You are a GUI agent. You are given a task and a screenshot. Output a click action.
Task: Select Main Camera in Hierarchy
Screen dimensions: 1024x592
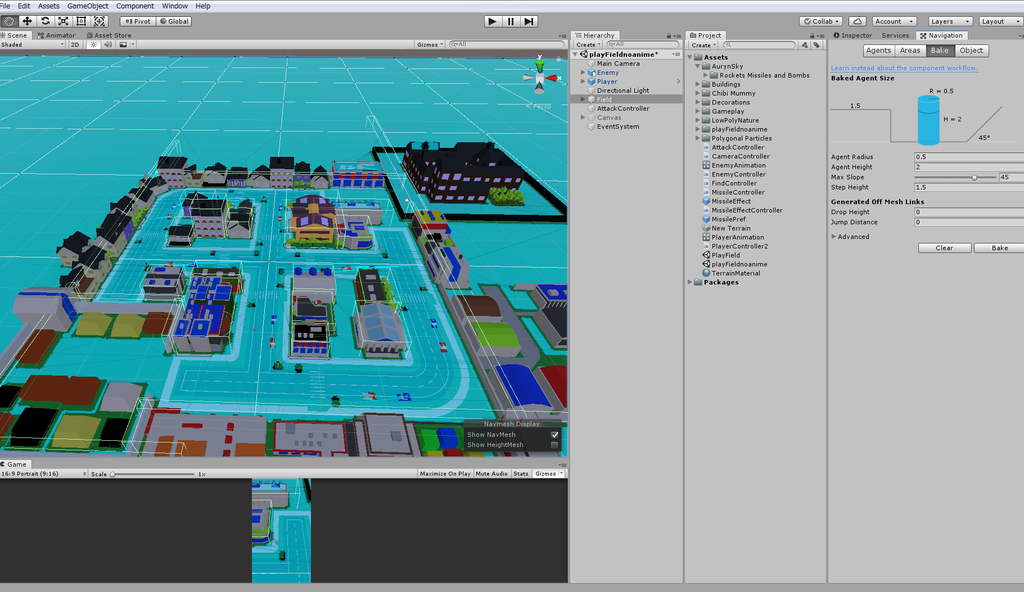pos(618,63)
